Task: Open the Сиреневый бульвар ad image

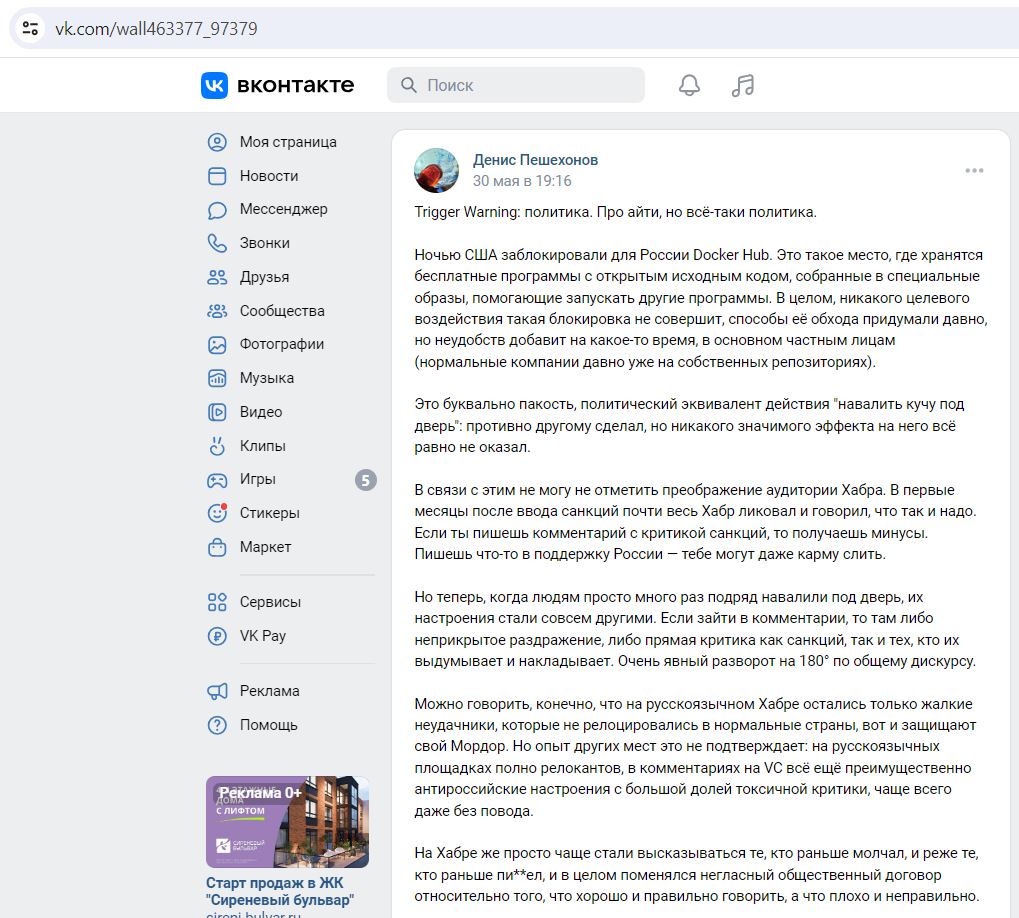Action: coord(287,822)
